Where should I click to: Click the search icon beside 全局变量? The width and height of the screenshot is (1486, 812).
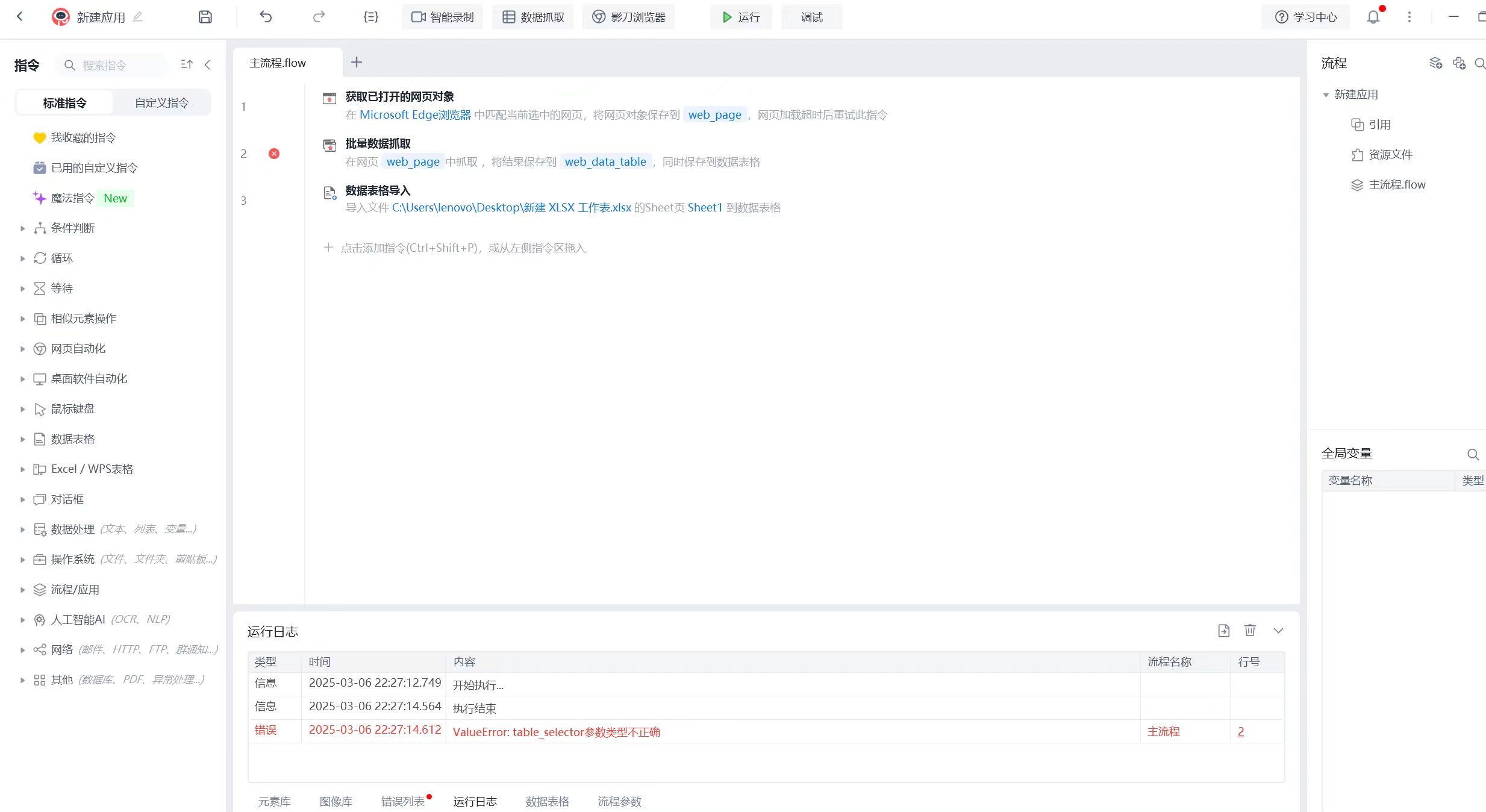[x=1472, y=454]
